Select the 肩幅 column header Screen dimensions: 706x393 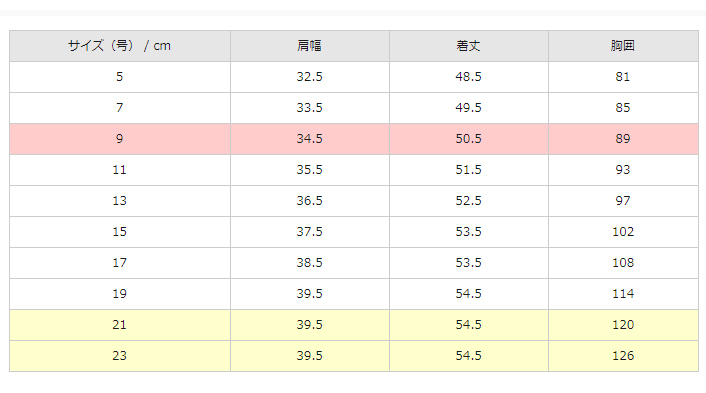tap(310, 46)
